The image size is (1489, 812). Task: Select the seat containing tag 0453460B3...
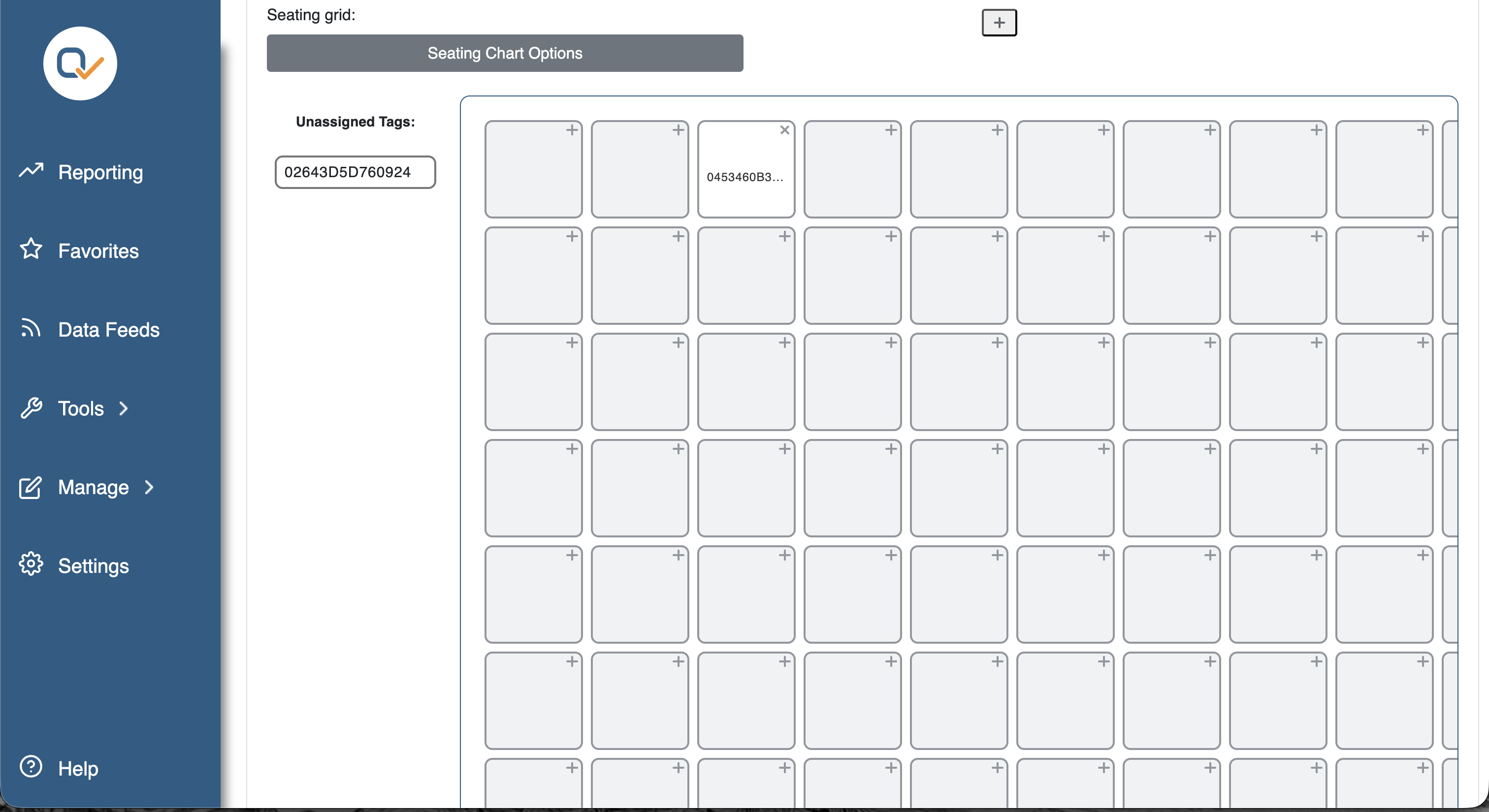pyautogui.click(x=745, y=169)
